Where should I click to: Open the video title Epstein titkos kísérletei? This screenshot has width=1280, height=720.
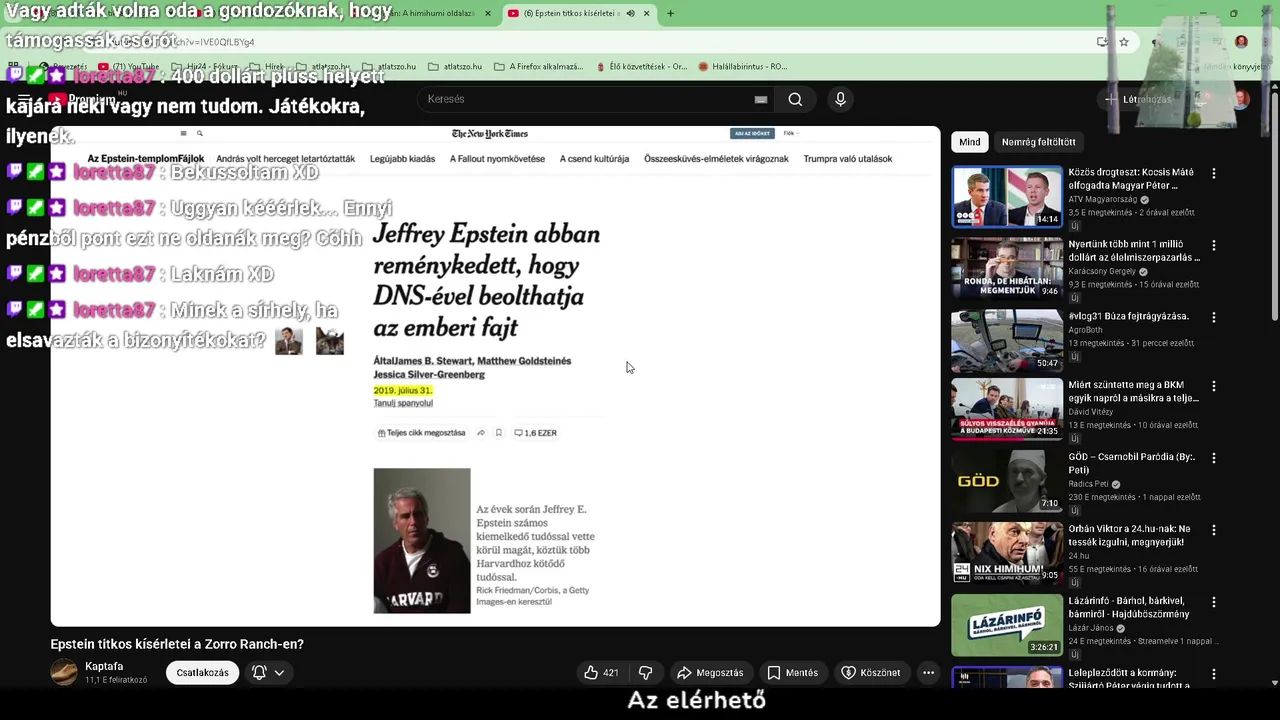pos(177,644)
